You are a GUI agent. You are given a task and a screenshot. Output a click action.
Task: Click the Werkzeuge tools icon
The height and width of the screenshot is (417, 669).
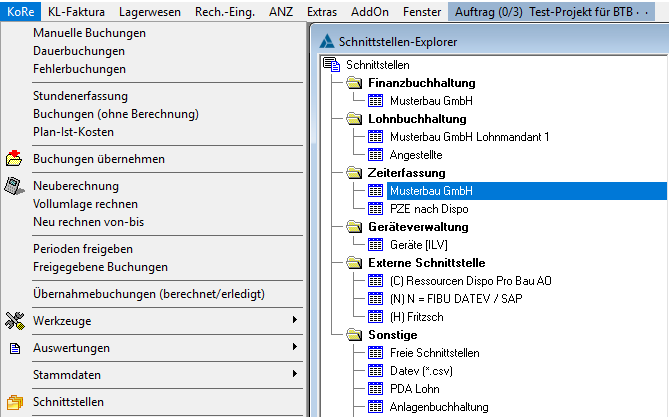(14, 320)
